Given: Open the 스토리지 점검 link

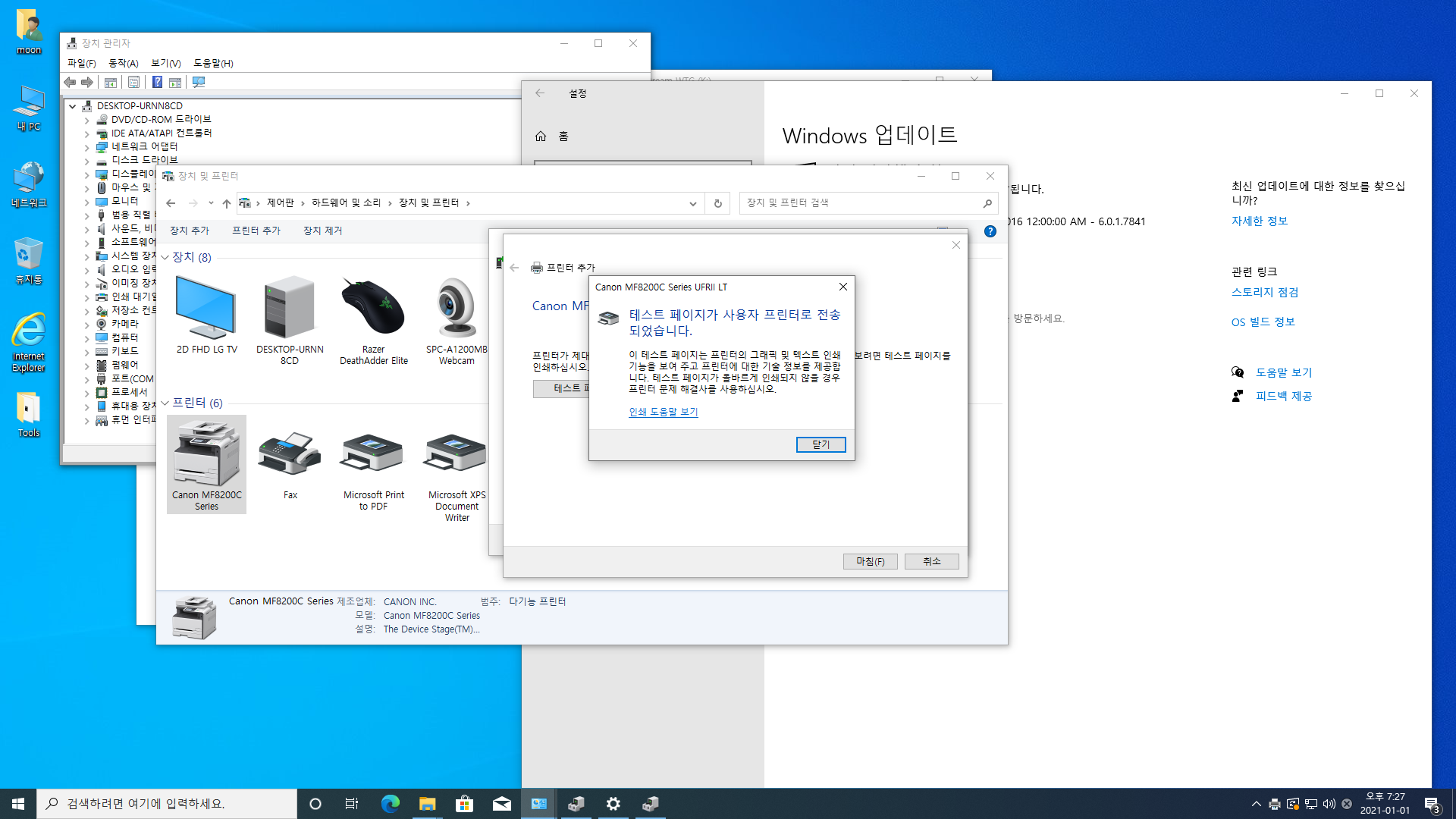Looking at the screenshot, I should (x=1265, y=292).
